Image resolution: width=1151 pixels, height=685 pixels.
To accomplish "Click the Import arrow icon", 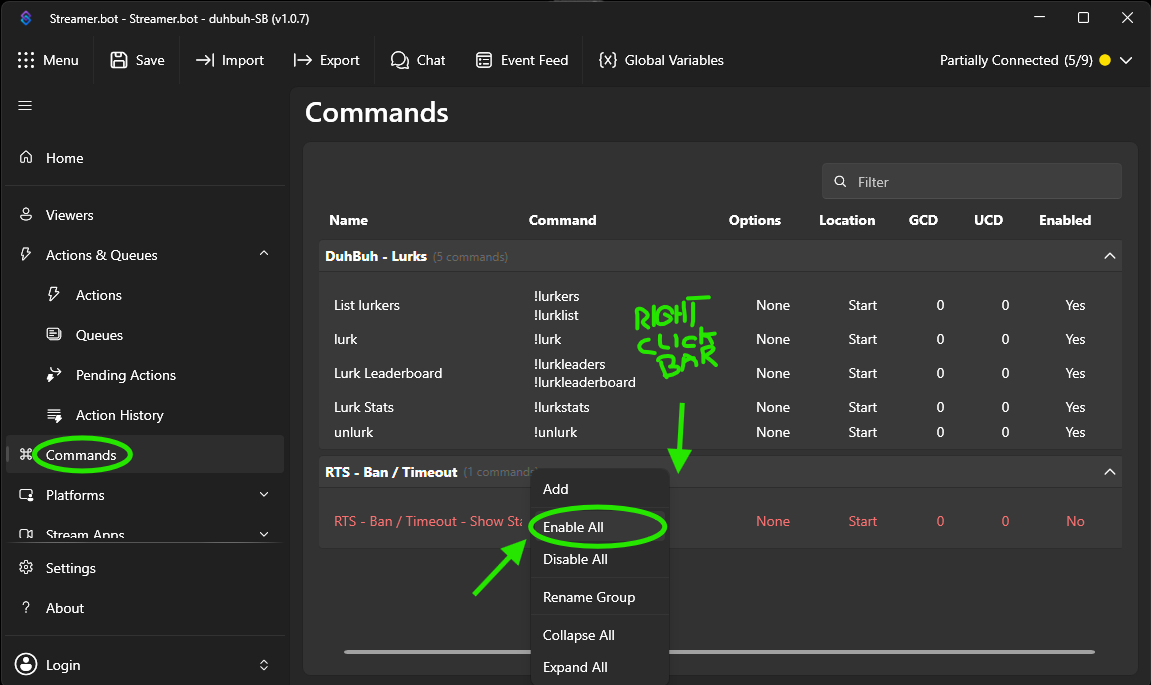I will click(205, 60).
